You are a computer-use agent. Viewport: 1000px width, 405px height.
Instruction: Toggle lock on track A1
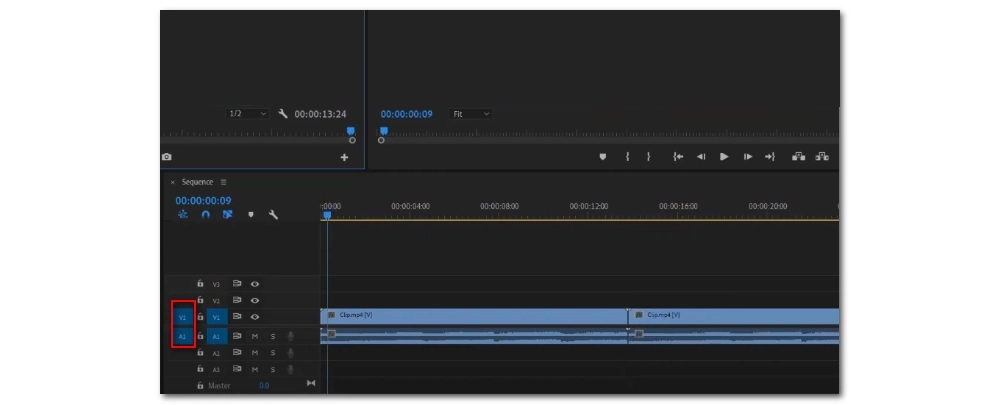point(200,335)
